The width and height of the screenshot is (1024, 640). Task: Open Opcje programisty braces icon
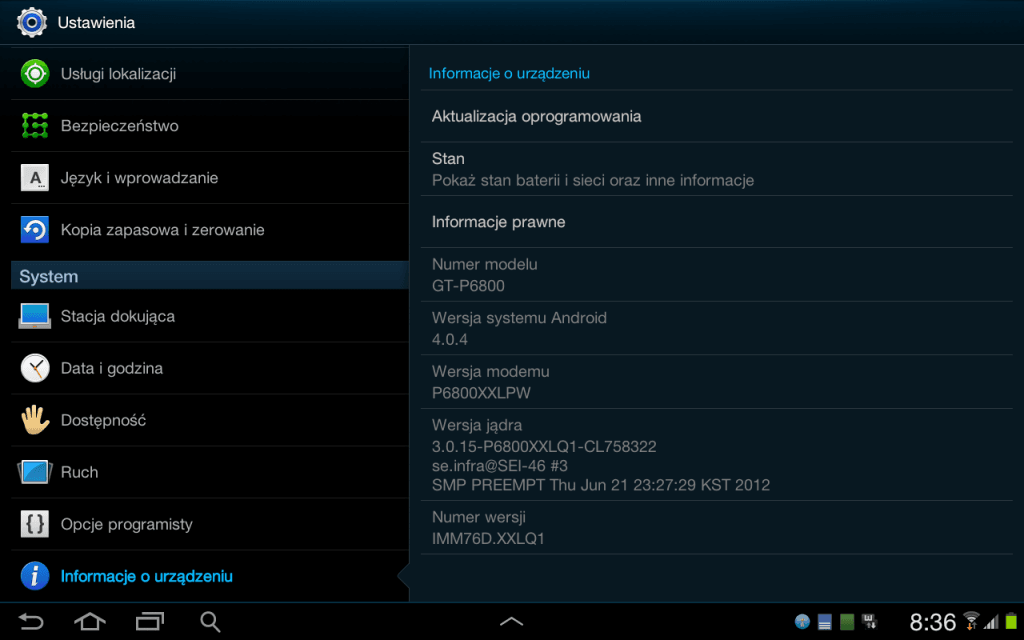pos(35,524)
